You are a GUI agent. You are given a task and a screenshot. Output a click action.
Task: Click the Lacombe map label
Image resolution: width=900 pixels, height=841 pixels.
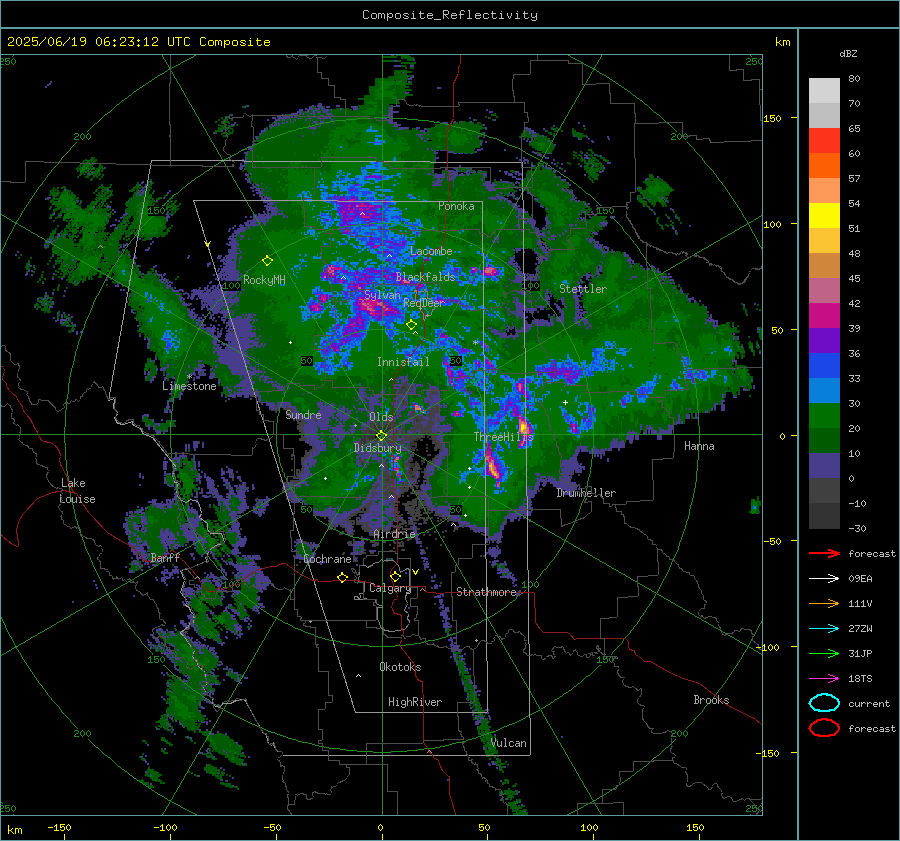(x=431, y=251)
